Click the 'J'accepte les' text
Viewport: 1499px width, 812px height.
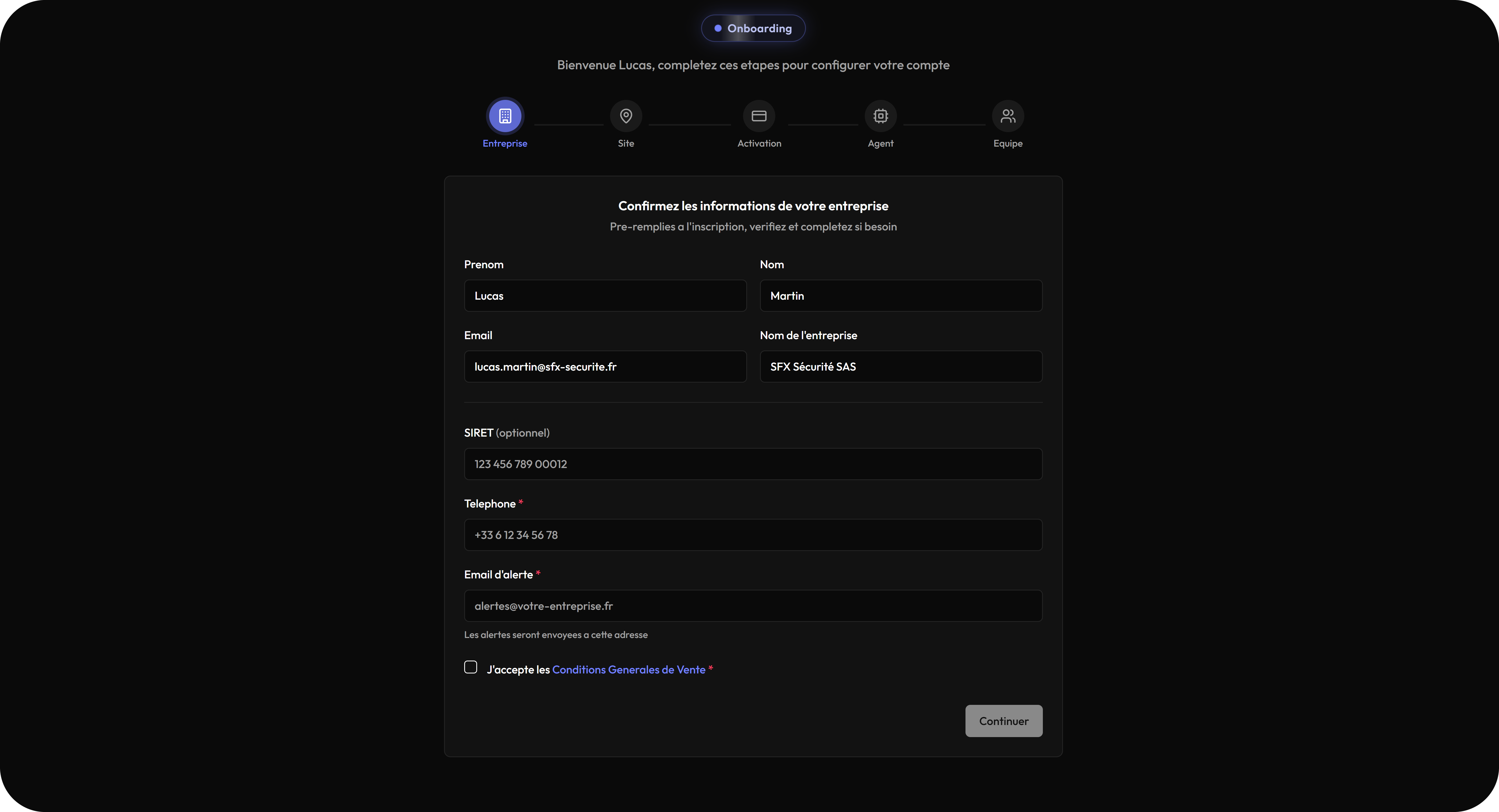[x=518, y=669]
